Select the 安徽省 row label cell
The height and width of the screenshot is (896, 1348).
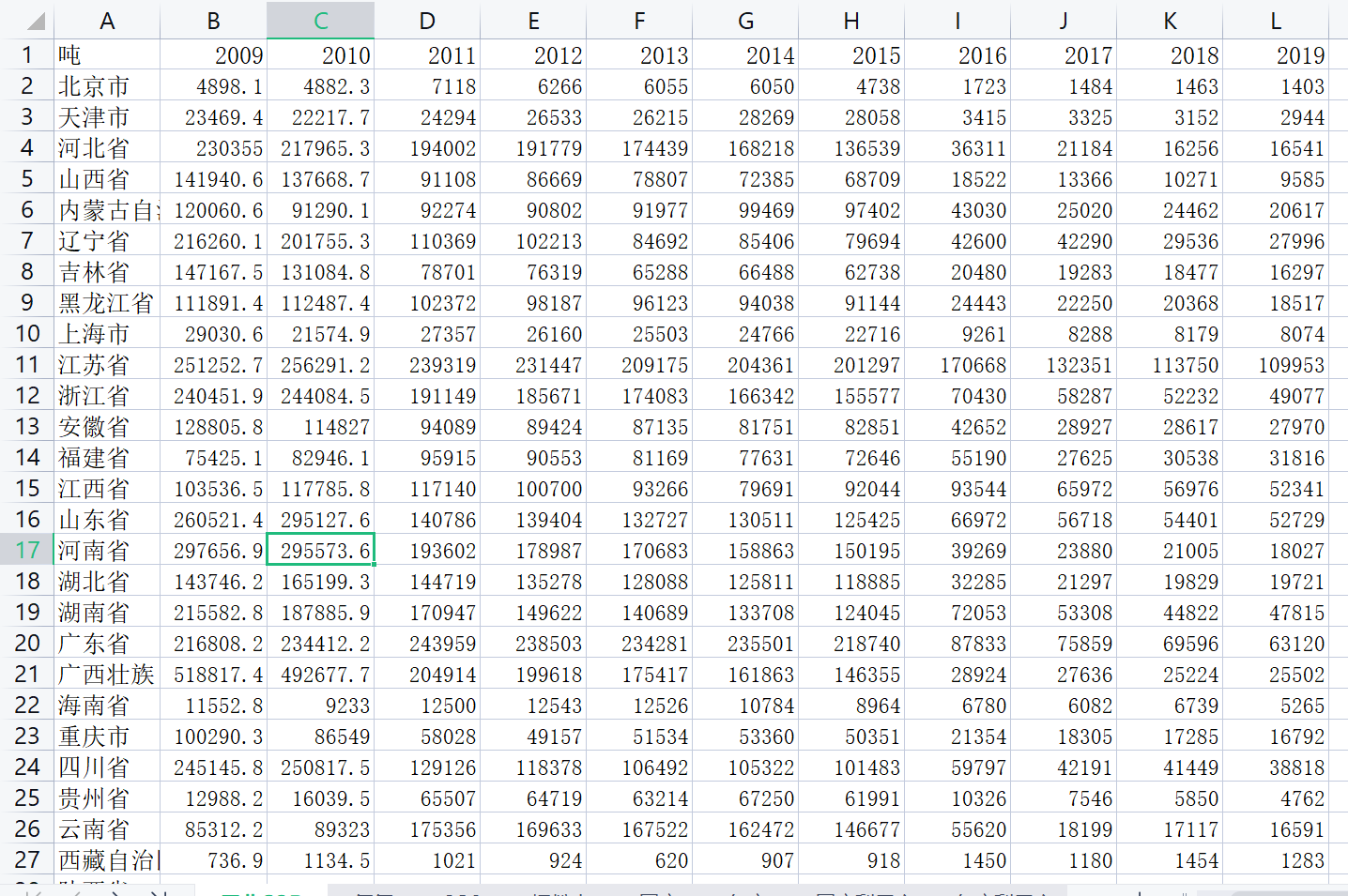[x=107, y=427]
